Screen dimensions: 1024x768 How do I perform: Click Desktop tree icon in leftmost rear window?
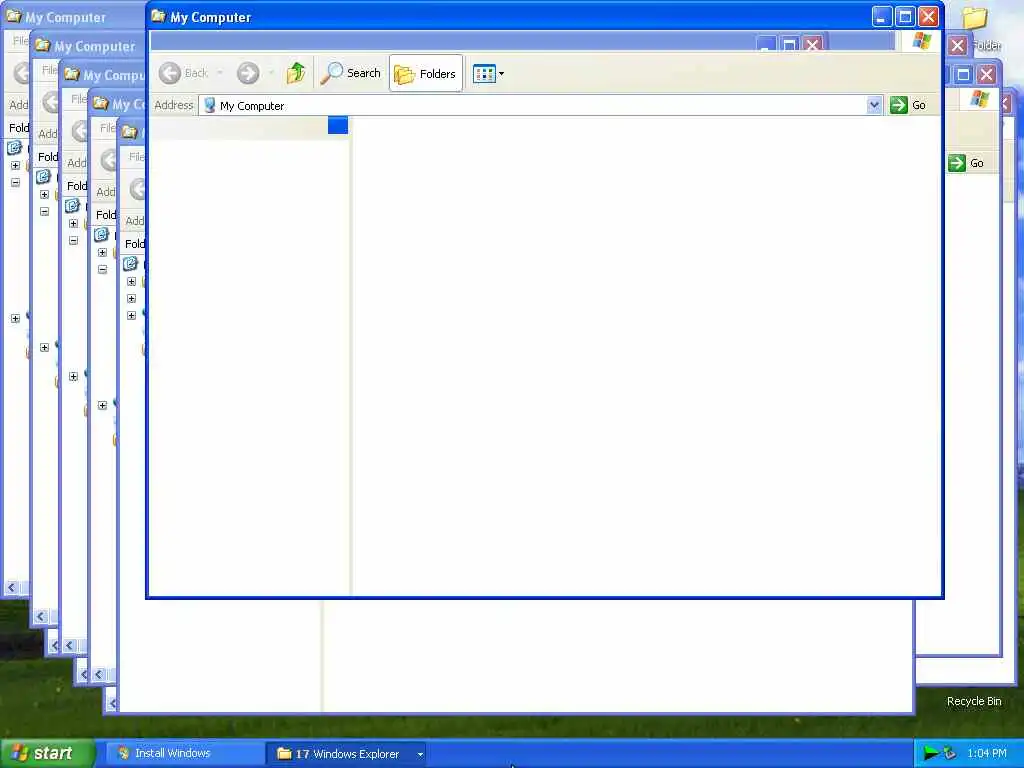pyautogui.click(x=15, y=148)
